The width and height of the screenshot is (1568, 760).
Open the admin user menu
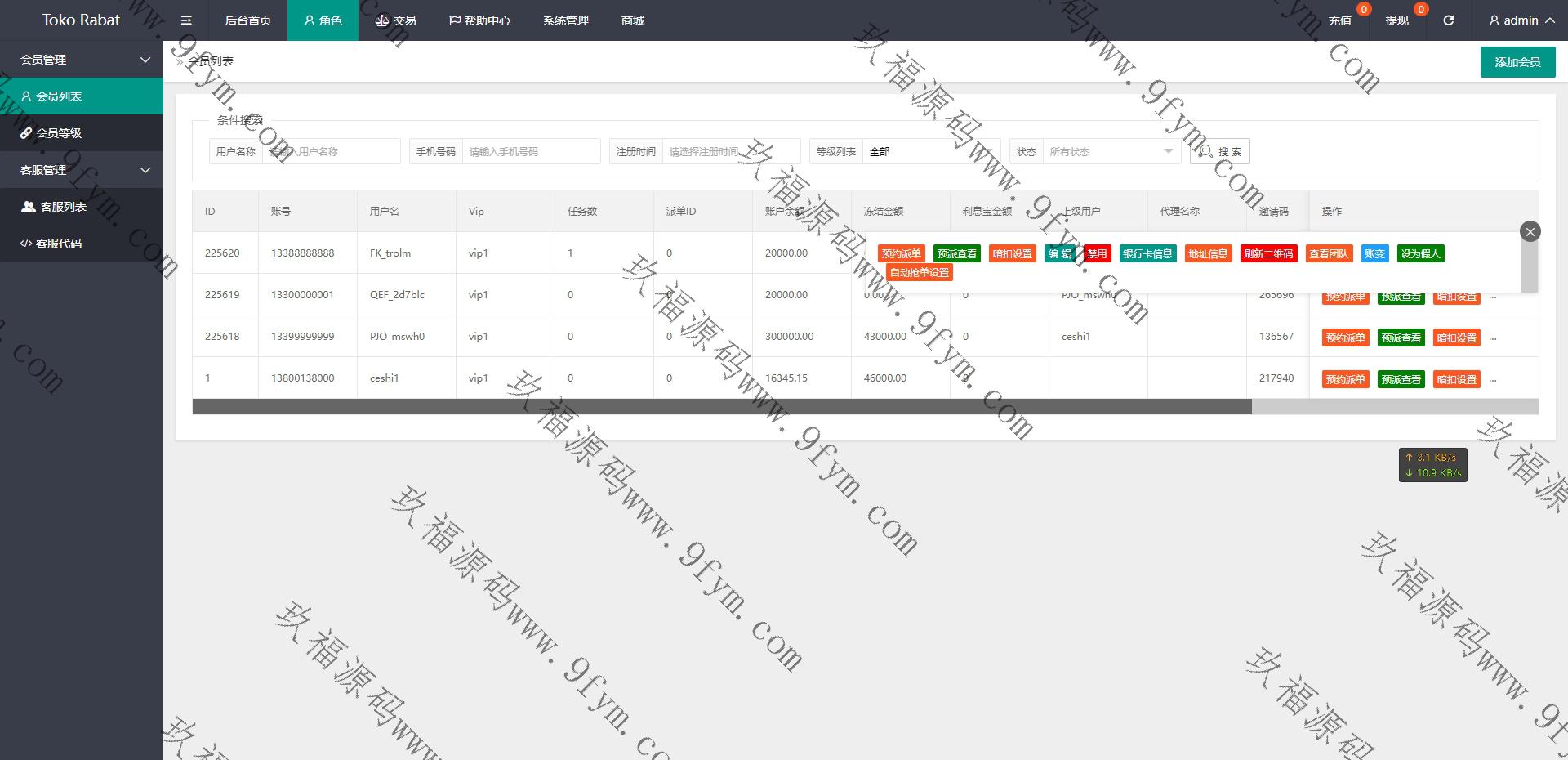tap(1521, 20)
